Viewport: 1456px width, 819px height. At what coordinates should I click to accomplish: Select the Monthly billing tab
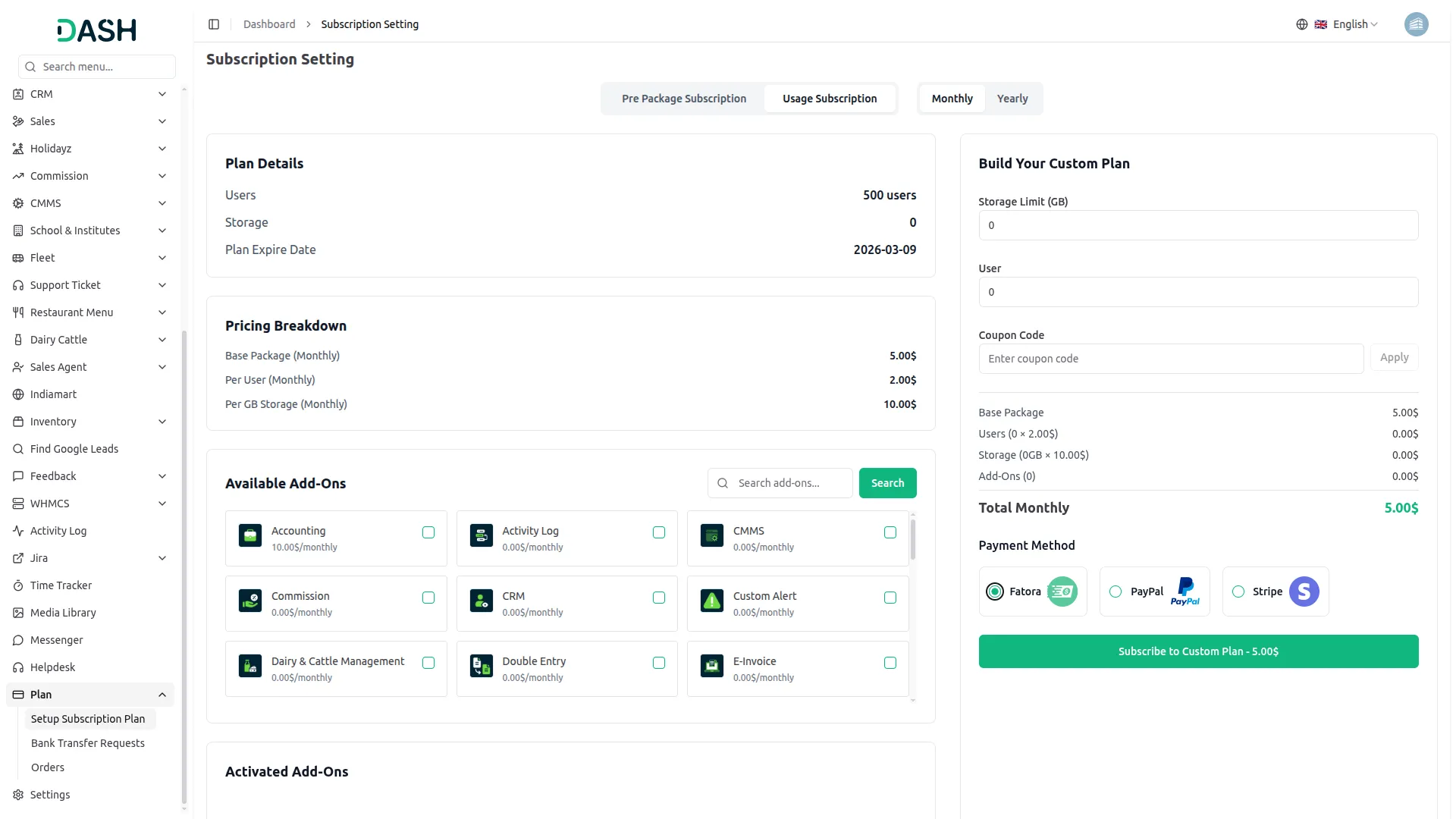tap(952, 99)
